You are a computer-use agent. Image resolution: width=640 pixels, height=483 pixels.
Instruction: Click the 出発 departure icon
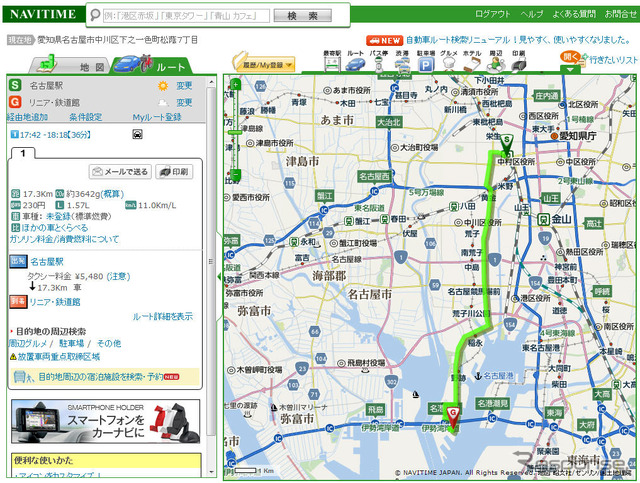click(x=18, y=261)
